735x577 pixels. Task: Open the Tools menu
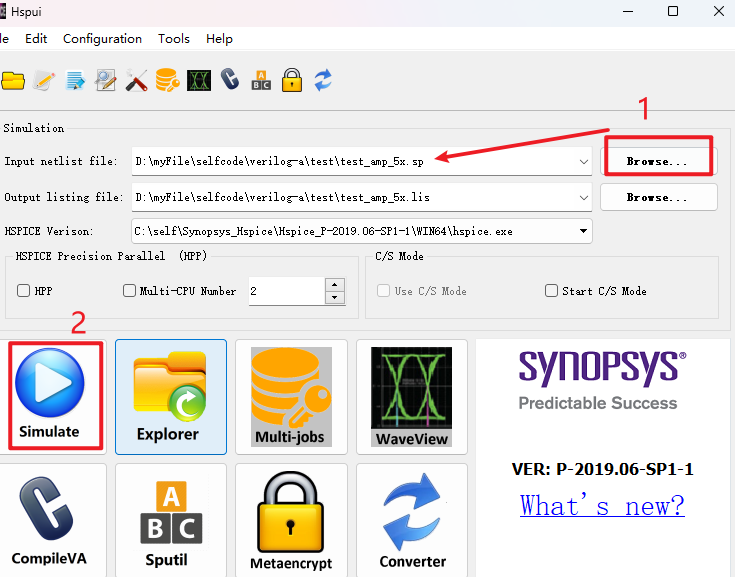click(174, 38)
